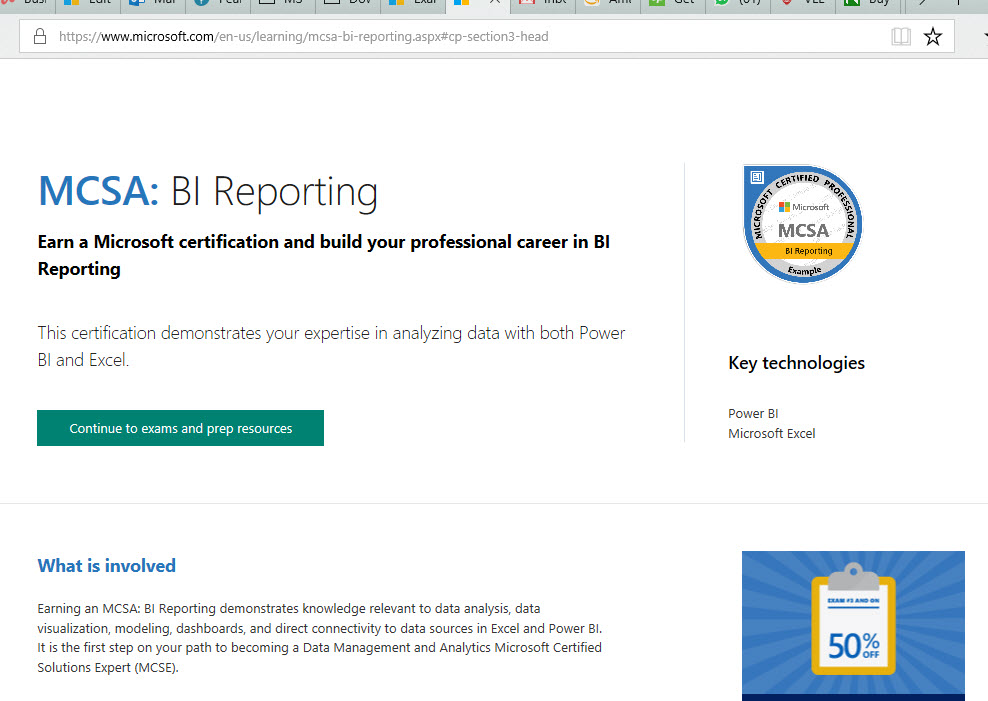988x701 pixels.
Task: Click Continue to exams and prep resources
Action: (x=180, y=428)
